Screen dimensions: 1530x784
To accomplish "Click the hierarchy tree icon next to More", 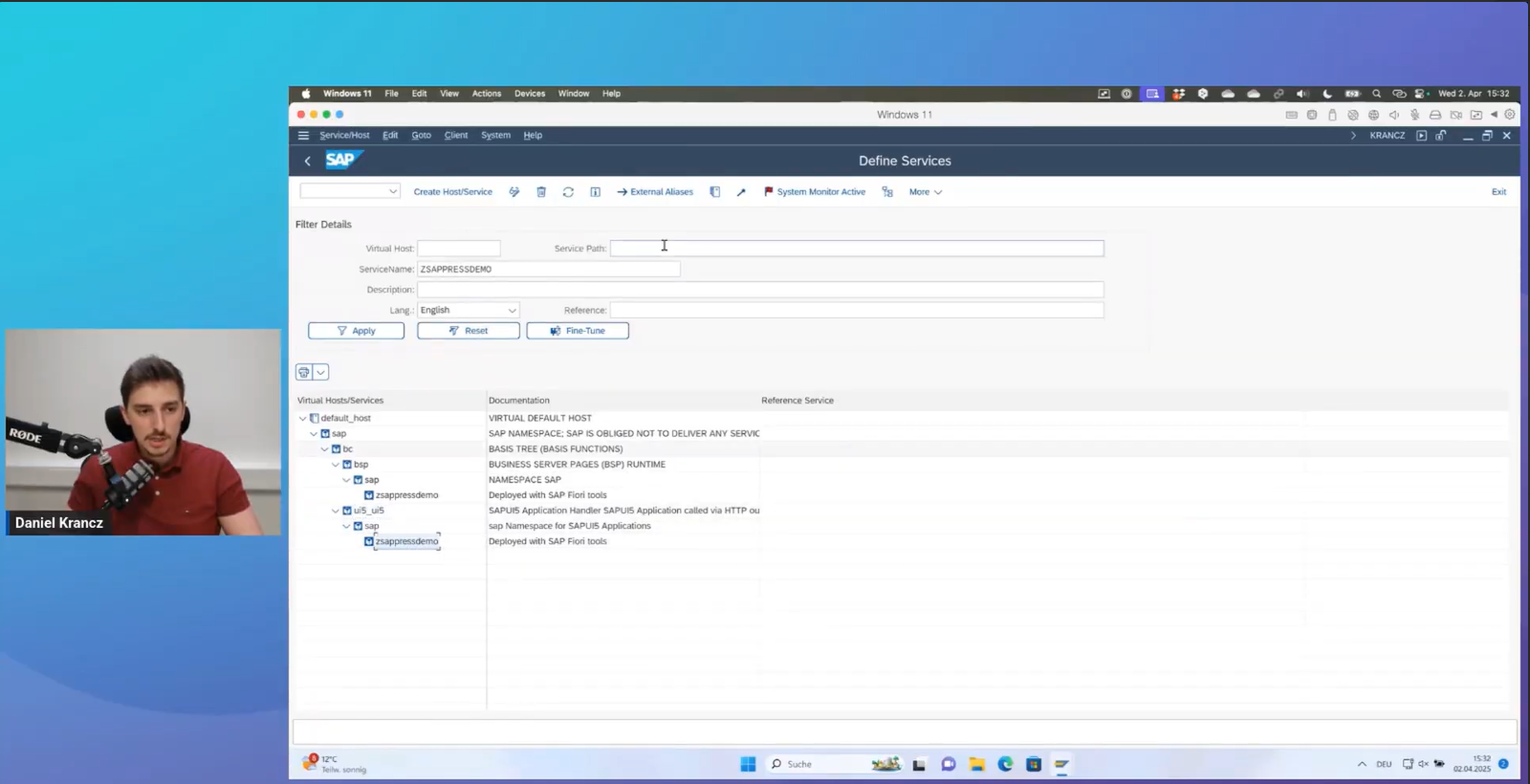I will (887, 192).
